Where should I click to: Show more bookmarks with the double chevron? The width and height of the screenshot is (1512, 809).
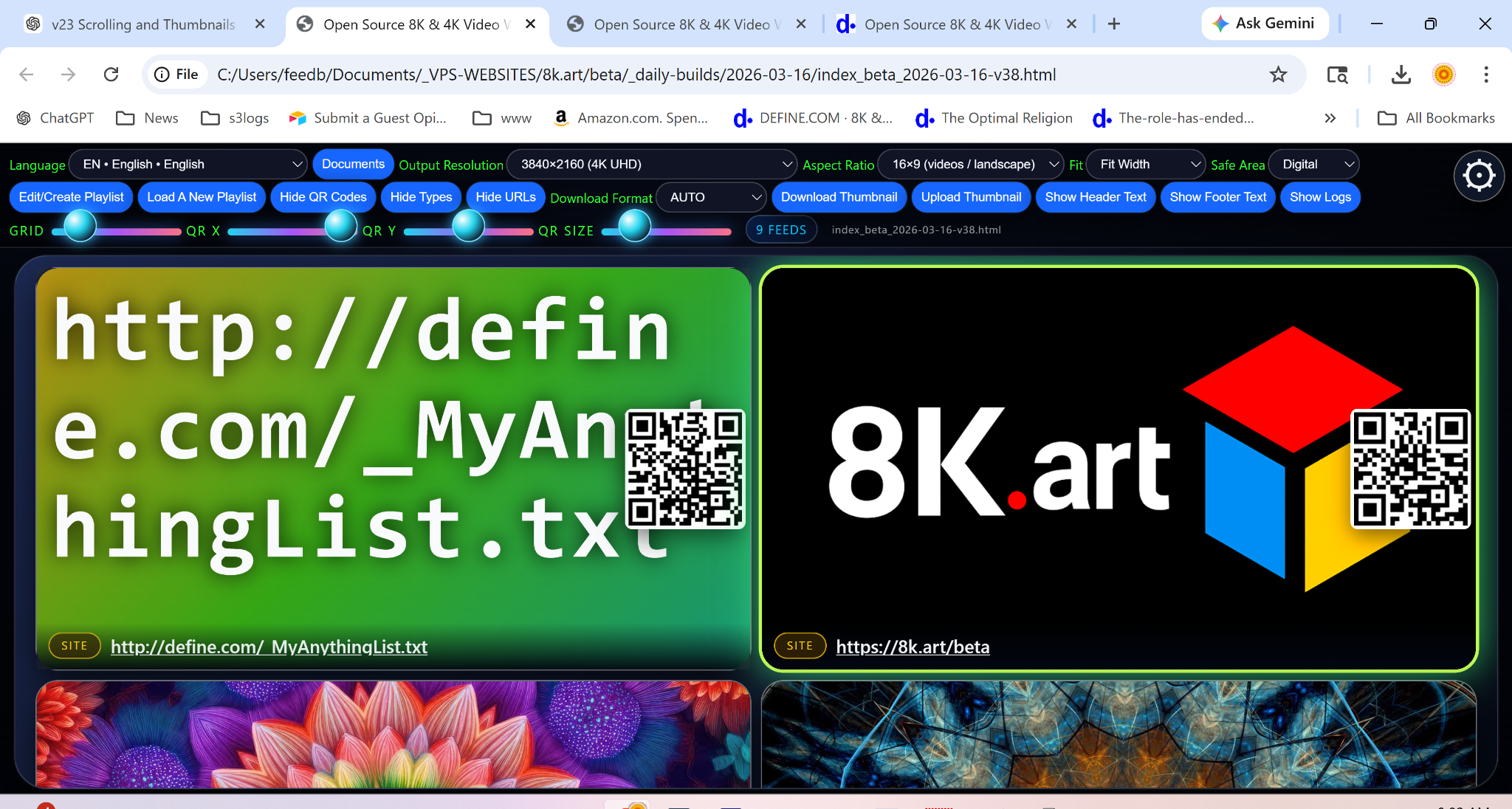1330,118
